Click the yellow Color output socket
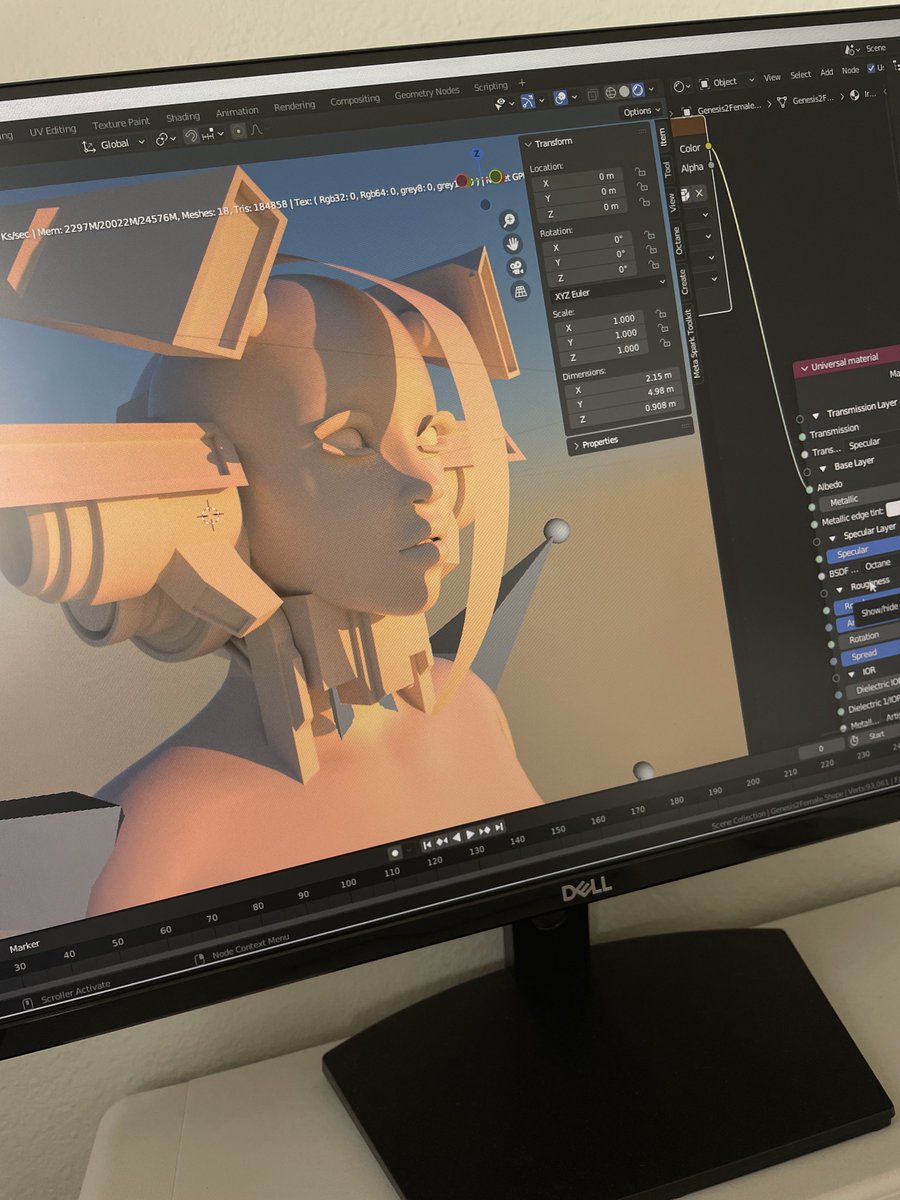The height and width of the screenshot is (1200, 900). click(709, 146)
